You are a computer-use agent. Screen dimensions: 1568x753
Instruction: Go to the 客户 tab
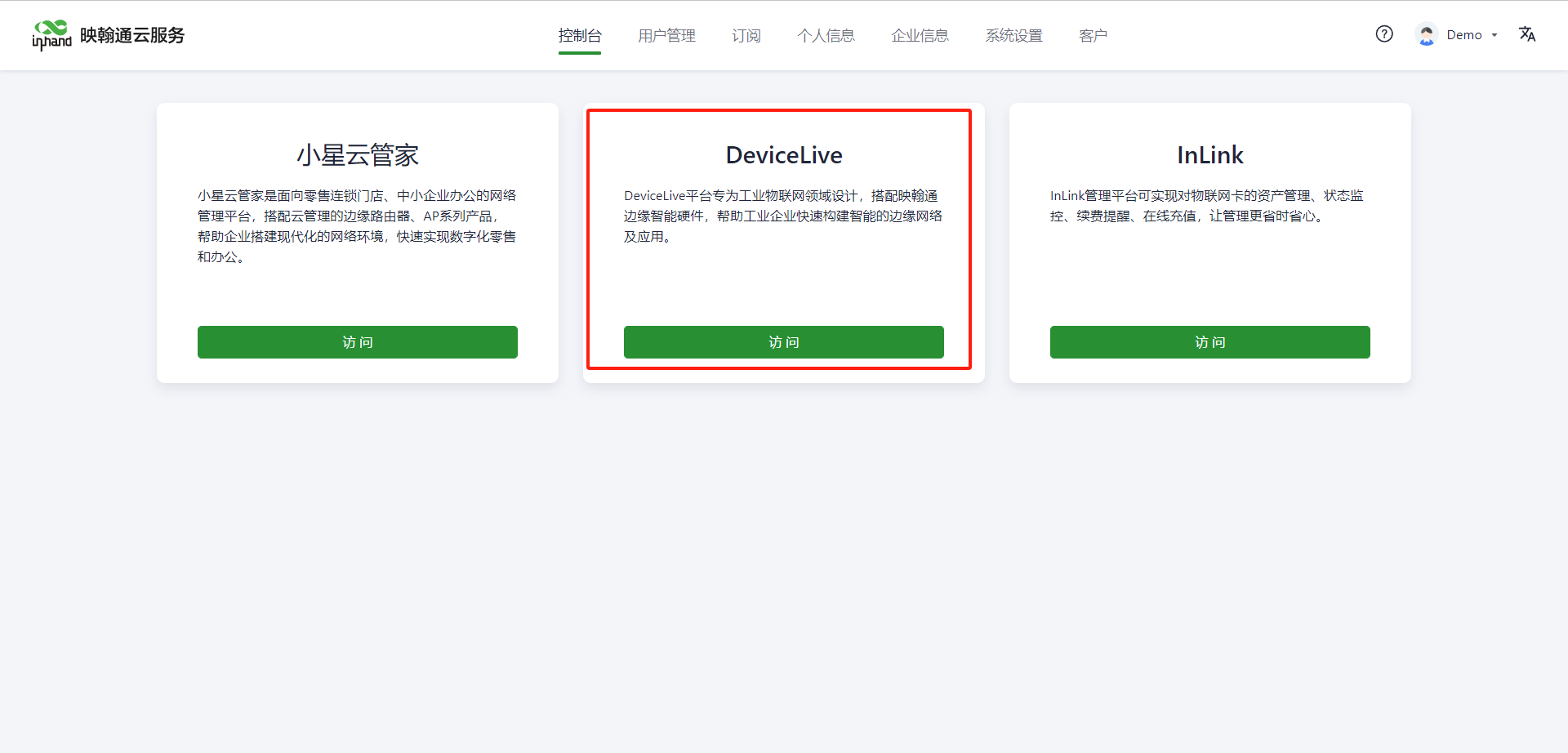pos(1093,35)
